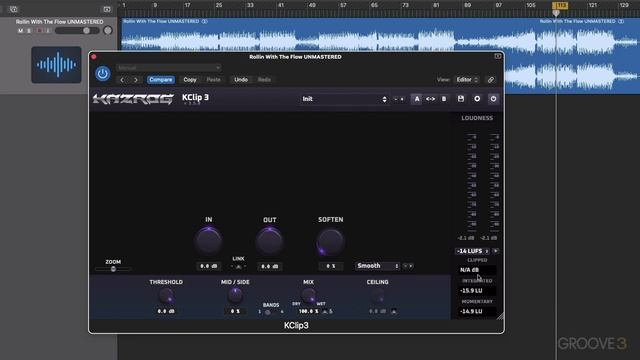The width and height of the screenshot is (640, 360).
Task: Click track header right toolbar icon
Action: pyautogui.click(x=107, y=9)
